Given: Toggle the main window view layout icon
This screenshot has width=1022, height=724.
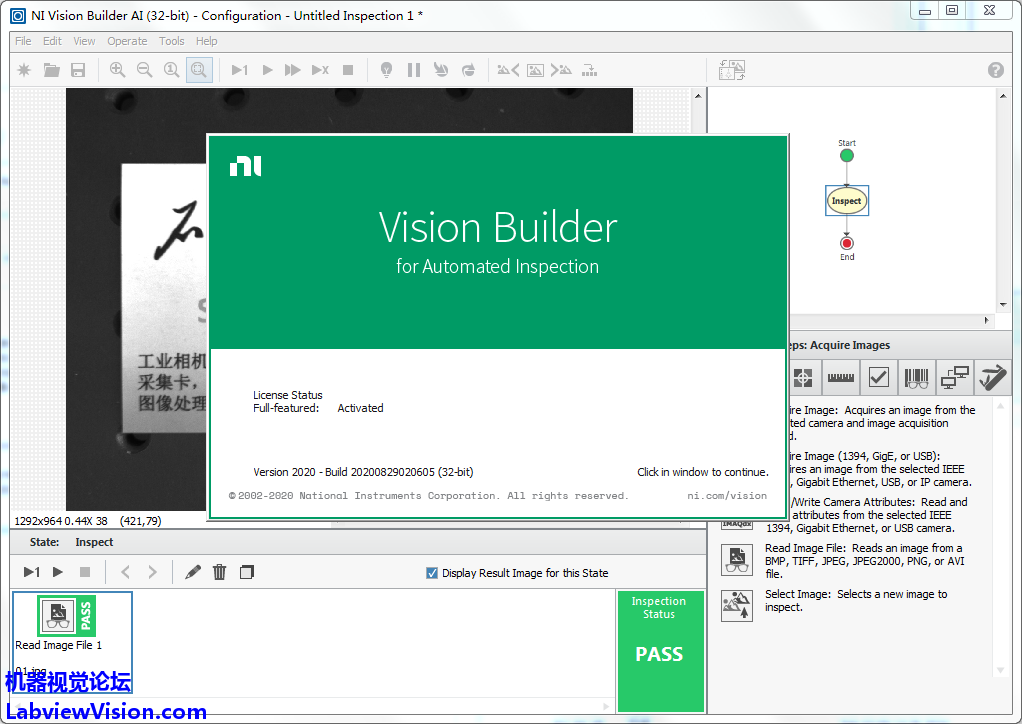Looking at the screenshot, I should (732, 70).
